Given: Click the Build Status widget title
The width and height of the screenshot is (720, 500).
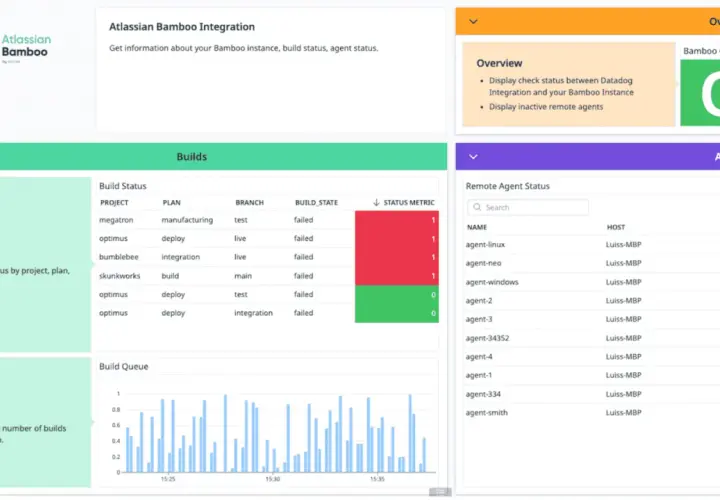Looking at the screenshot, I should (x=123, y=186).
